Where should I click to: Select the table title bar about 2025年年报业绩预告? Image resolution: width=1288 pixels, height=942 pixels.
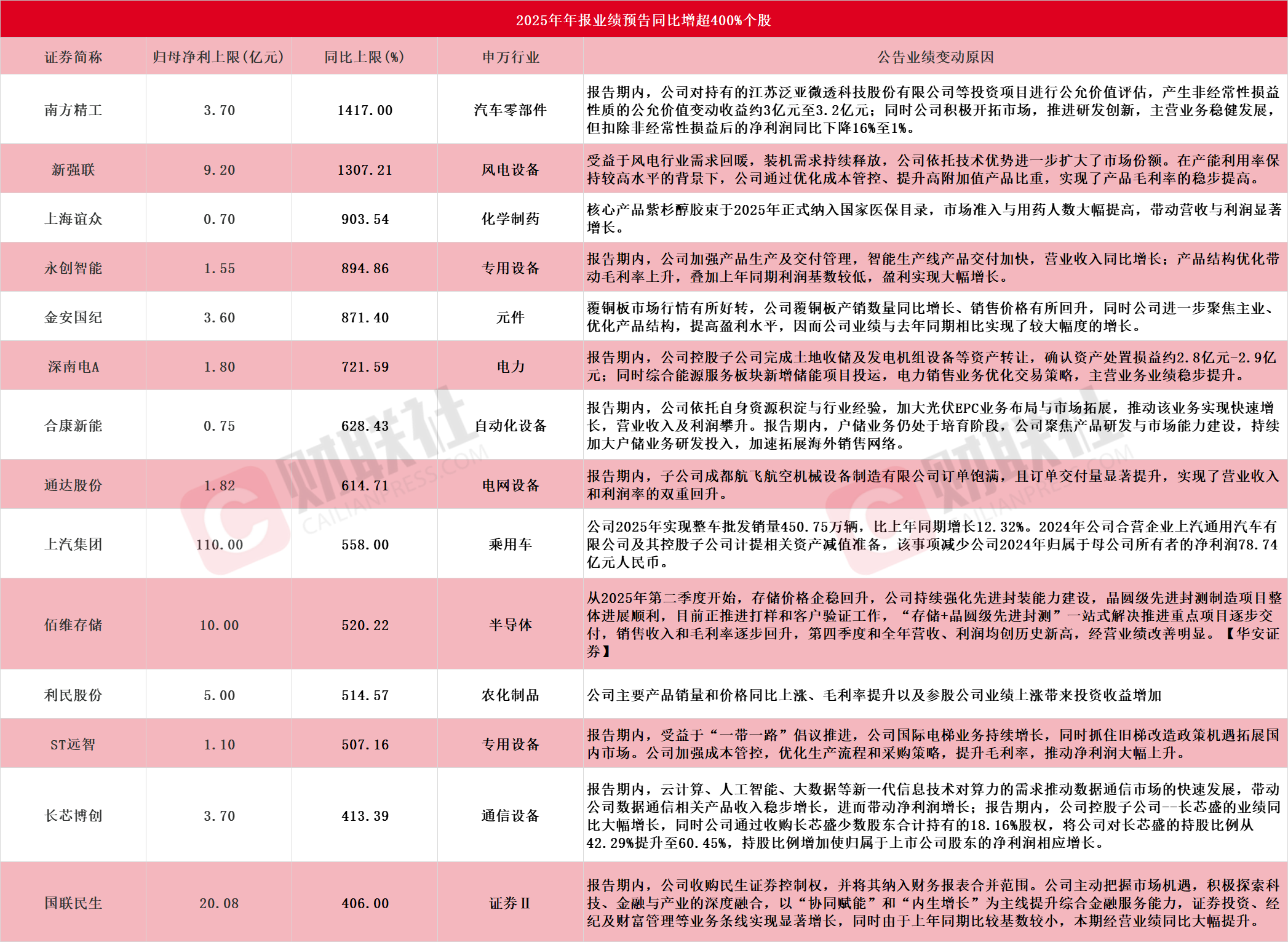[644, 20]
